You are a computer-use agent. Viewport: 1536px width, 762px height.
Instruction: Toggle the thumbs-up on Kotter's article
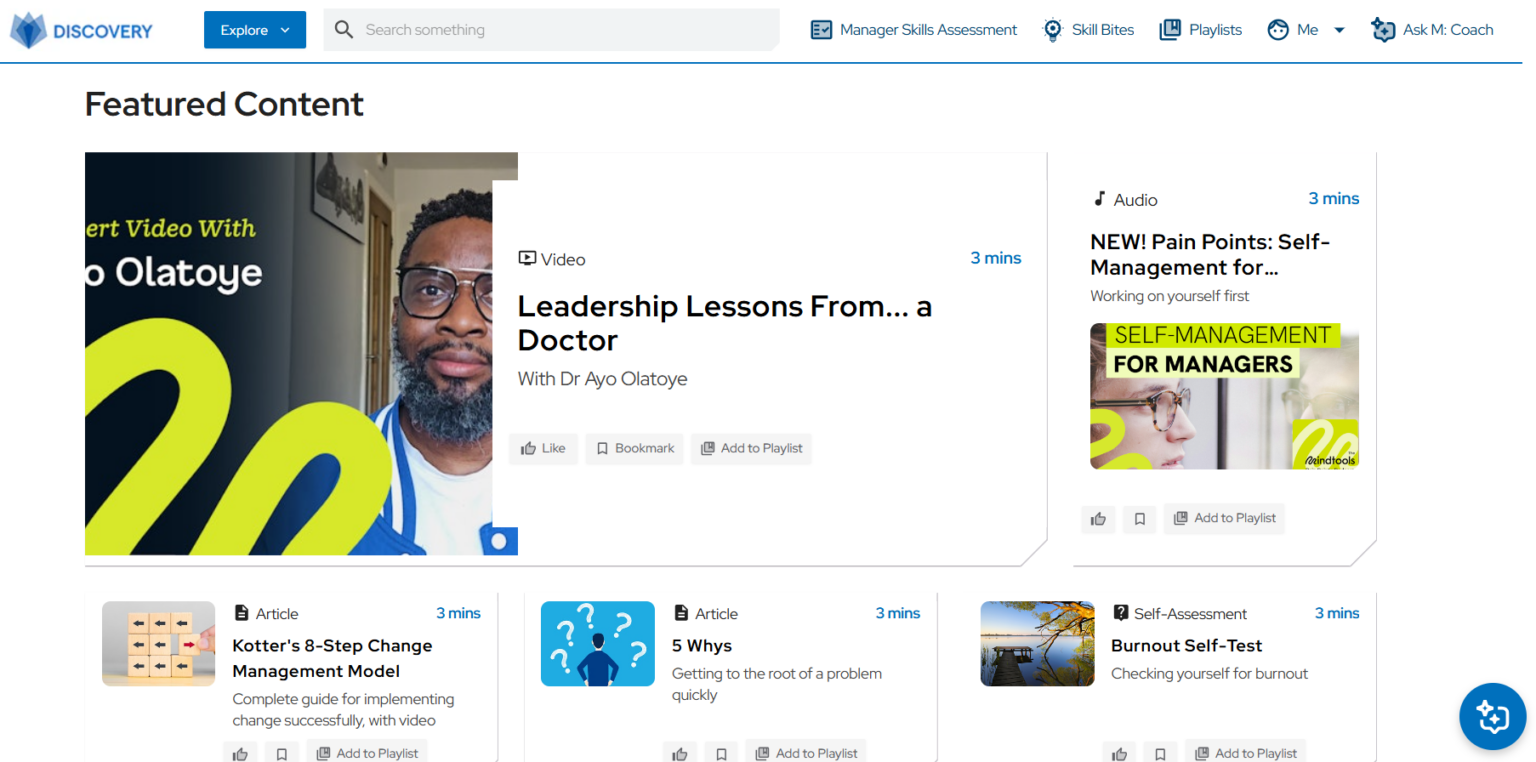point(240,752)
